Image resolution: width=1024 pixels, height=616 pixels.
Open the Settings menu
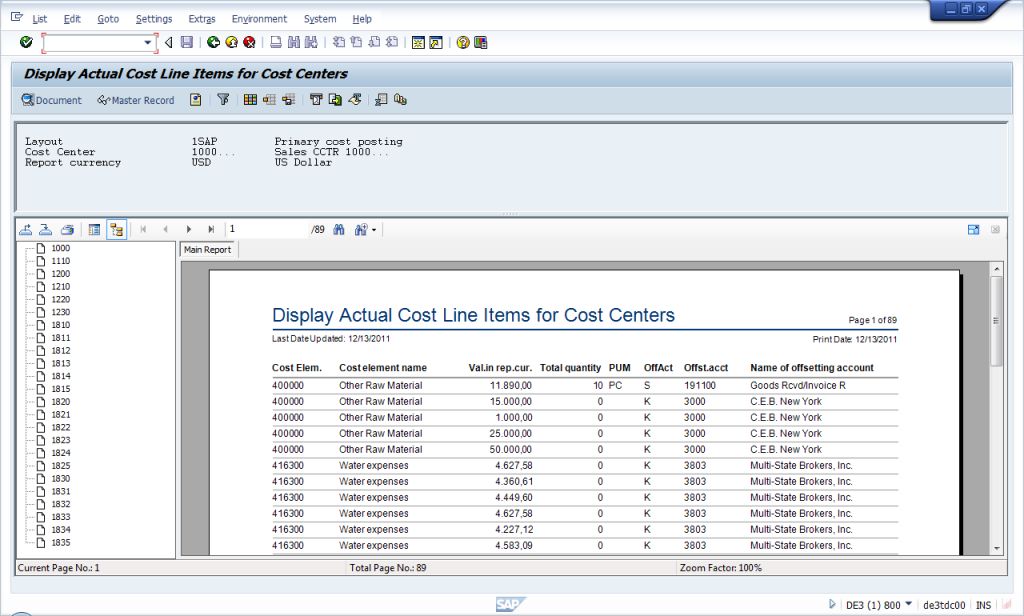tap(154, 19)
